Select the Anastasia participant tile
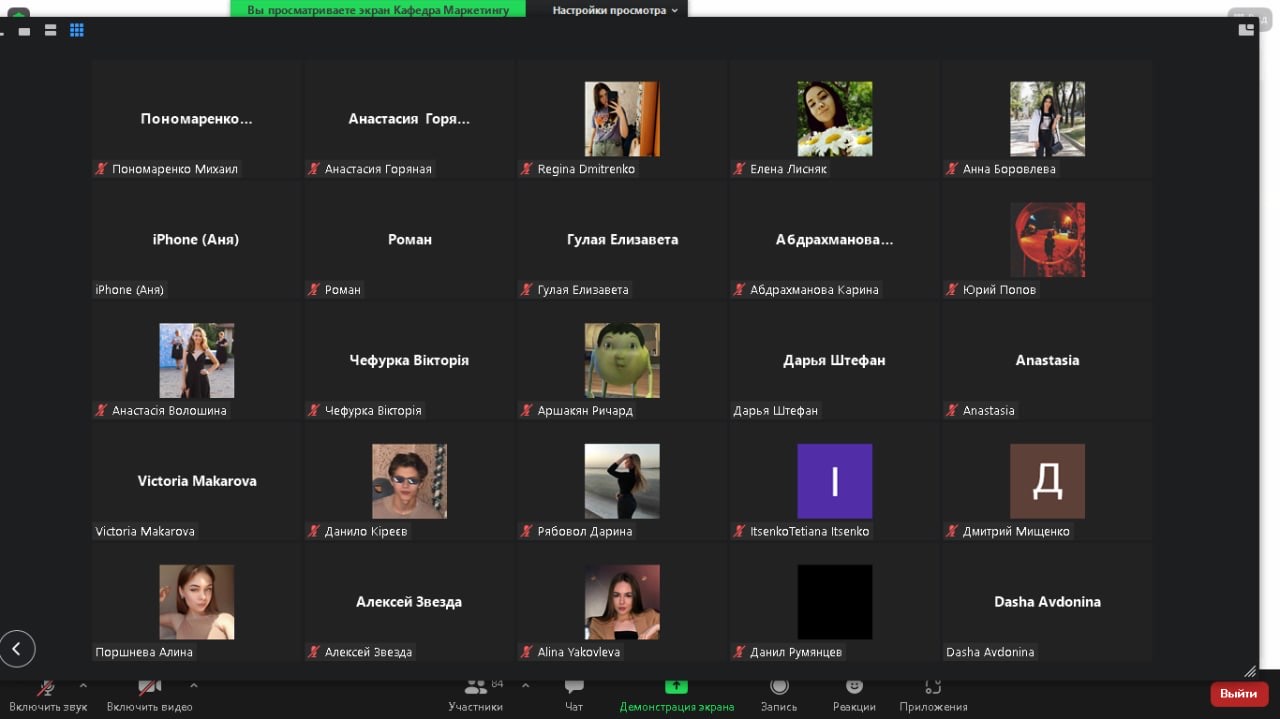The width and height of the screenshot is (1280, 719). click(1048, 361)
